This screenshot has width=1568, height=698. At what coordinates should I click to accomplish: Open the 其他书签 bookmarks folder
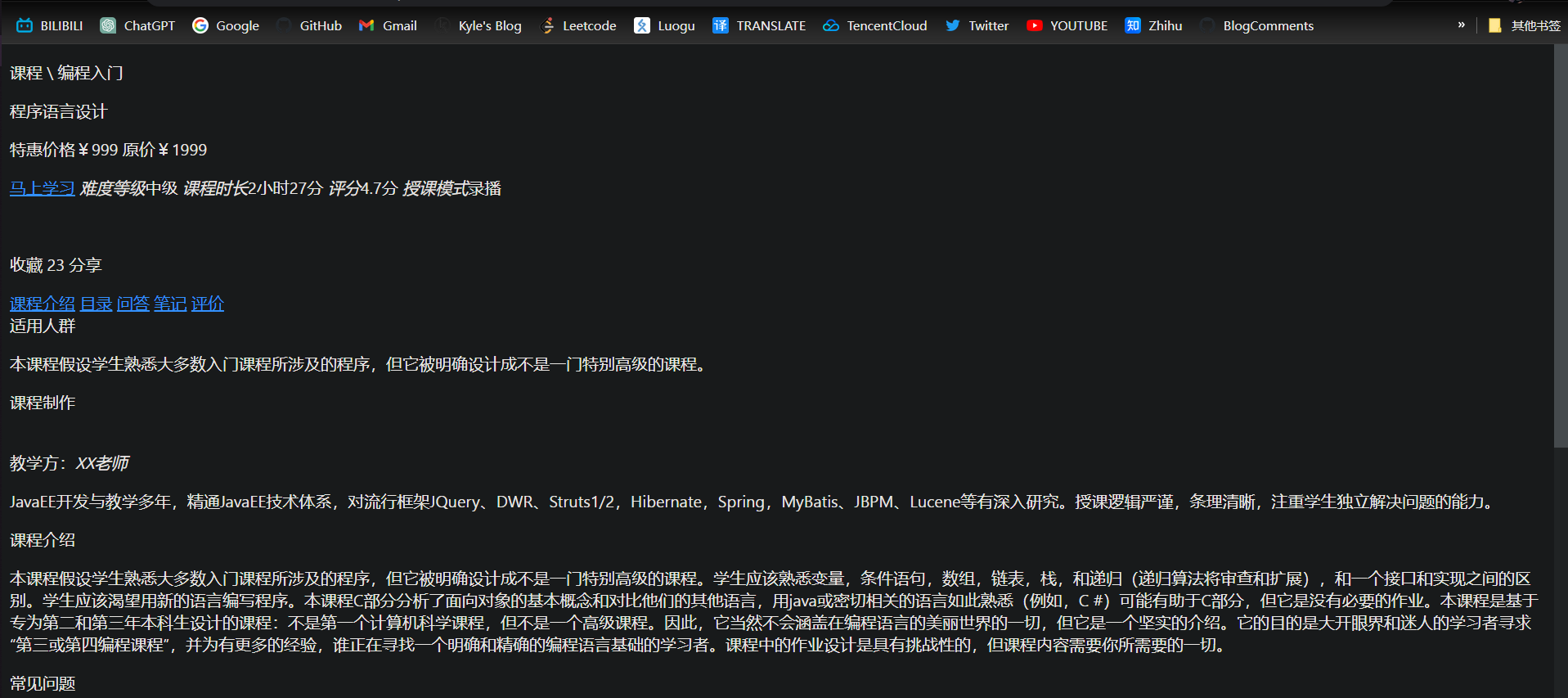coord(1525,25)
